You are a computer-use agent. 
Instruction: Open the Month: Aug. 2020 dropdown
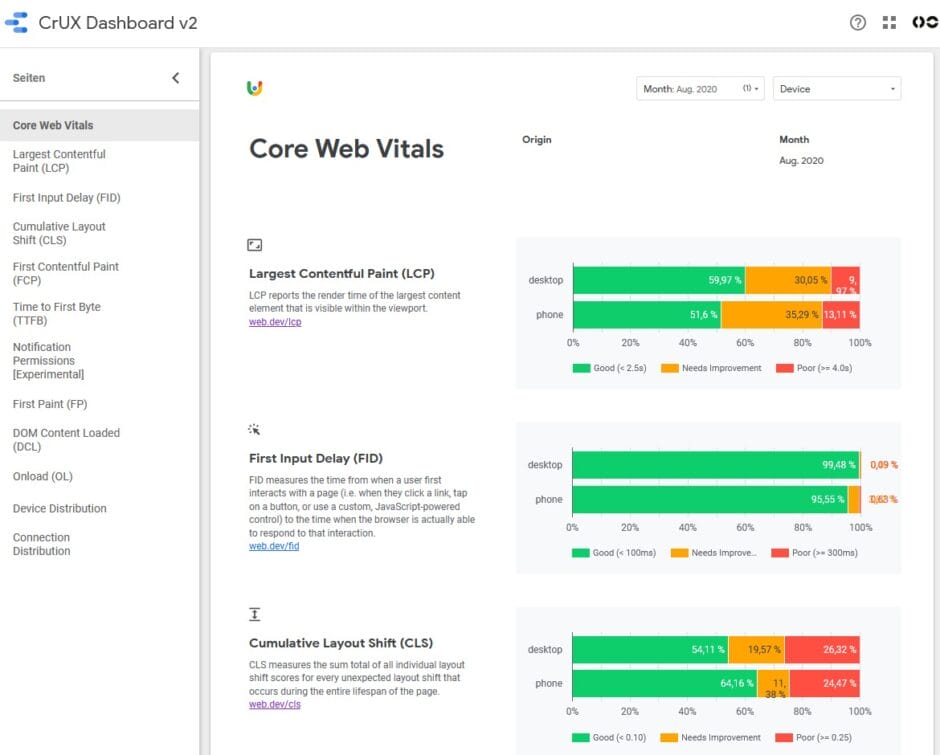click(x=698, y=88)
